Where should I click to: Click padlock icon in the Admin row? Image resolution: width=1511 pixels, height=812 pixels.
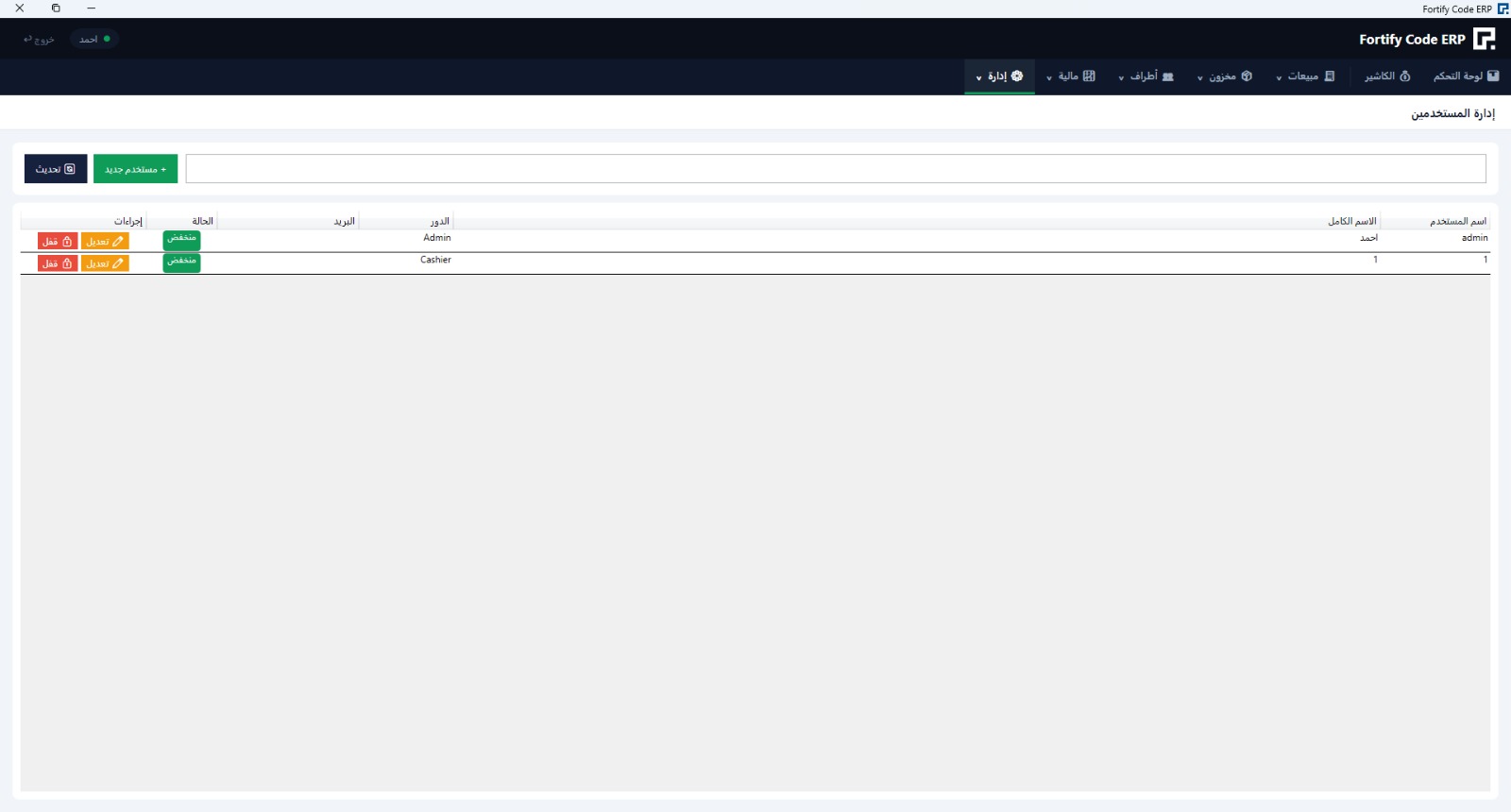point(67,242)
